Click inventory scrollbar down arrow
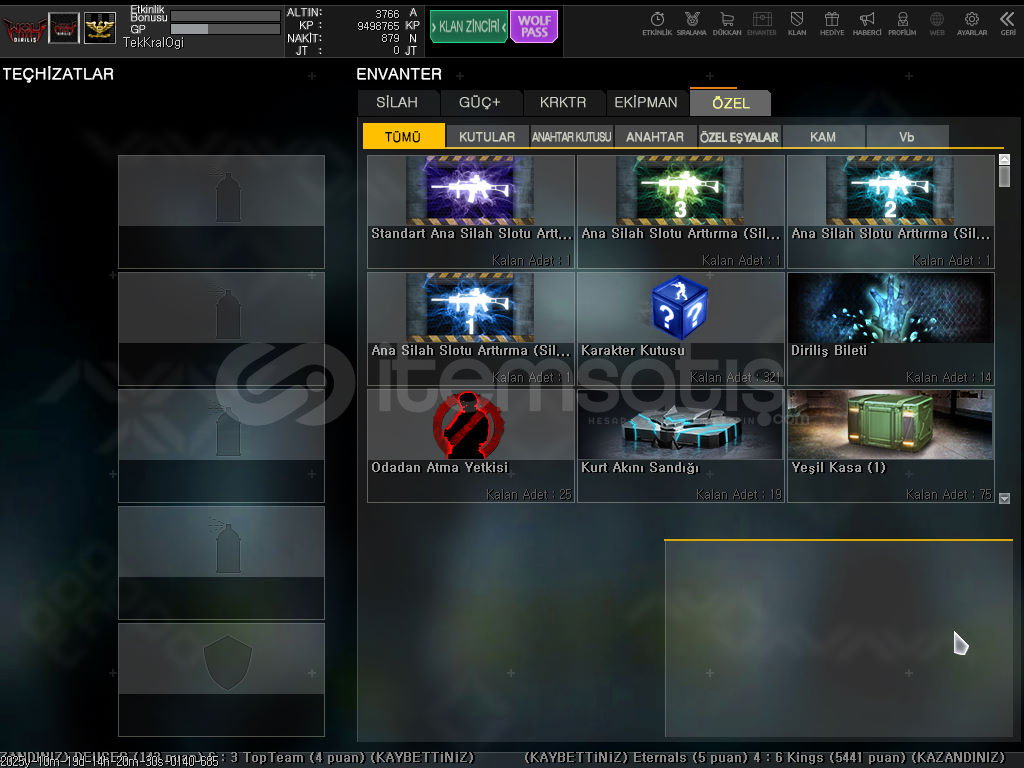The width and height of the screenshot is (1024, 768). tap(1004, 498)
